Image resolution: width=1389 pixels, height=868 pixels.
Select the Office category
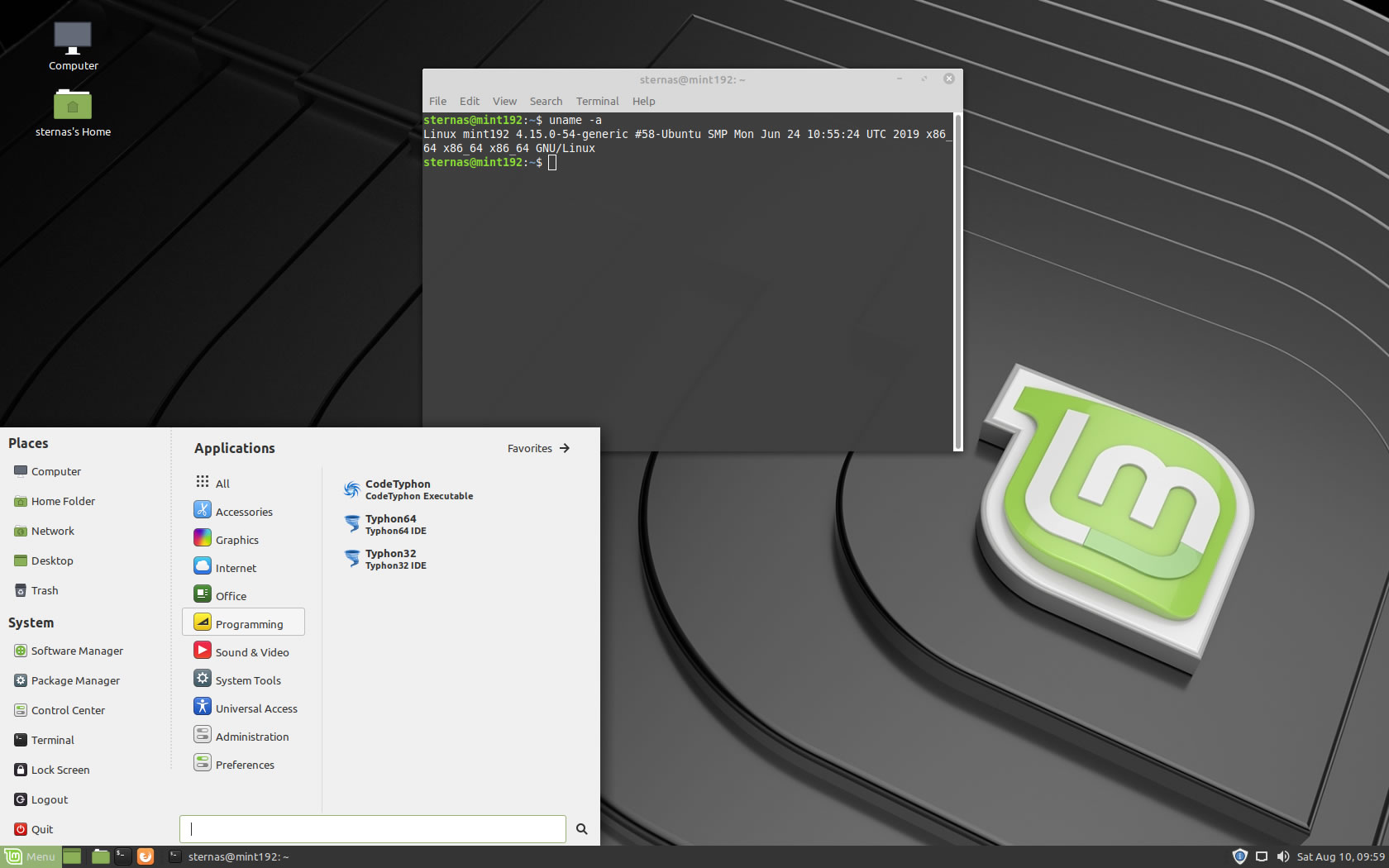coord(243,595)
